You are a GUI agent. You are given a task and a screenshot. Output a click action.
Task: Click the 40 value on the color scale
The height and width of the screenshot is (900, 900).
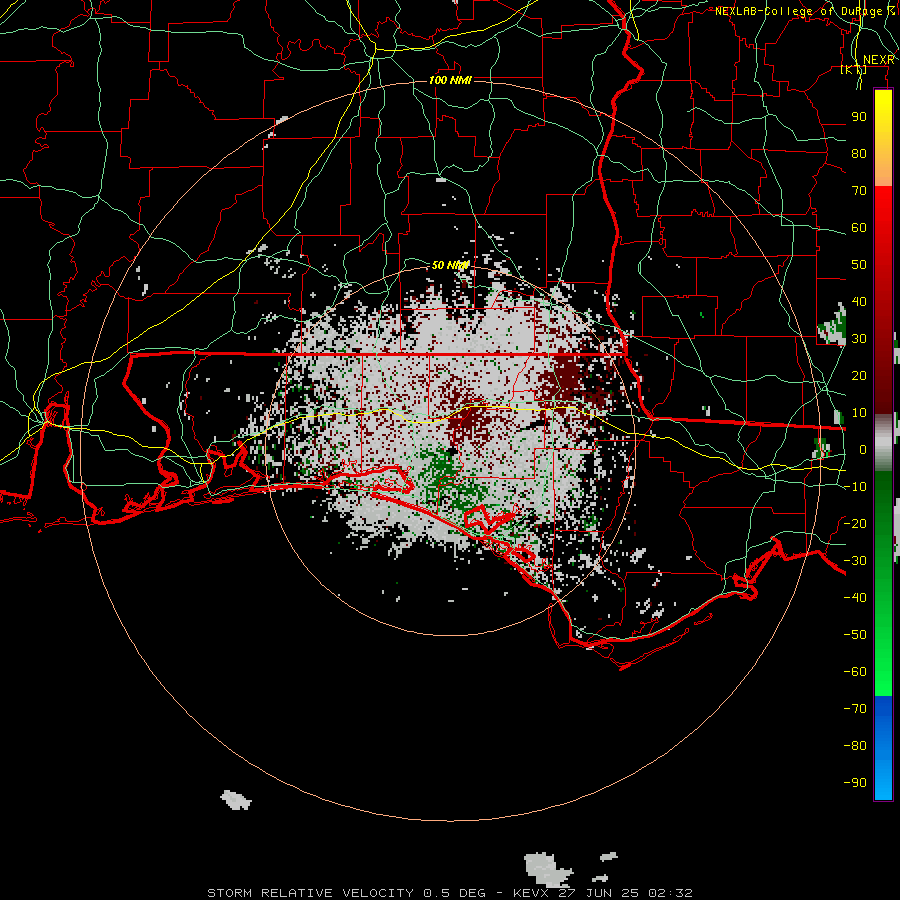coord(859,301)
